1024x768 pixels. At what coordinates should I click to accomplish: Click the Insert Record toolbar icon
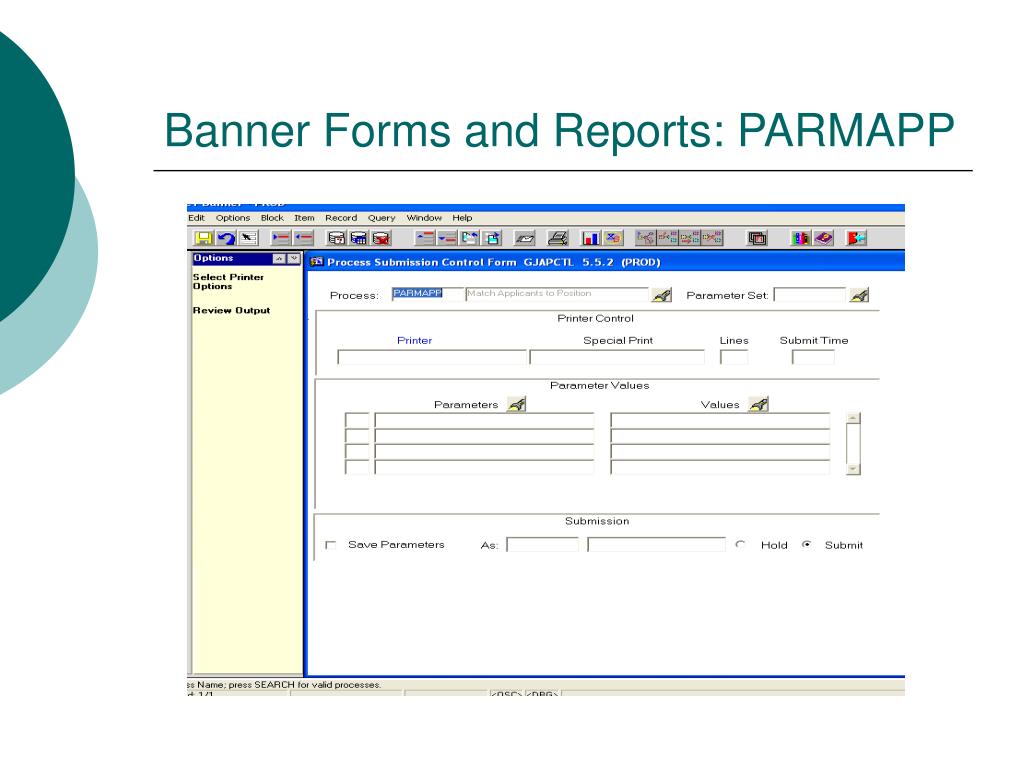coord(281,238)
